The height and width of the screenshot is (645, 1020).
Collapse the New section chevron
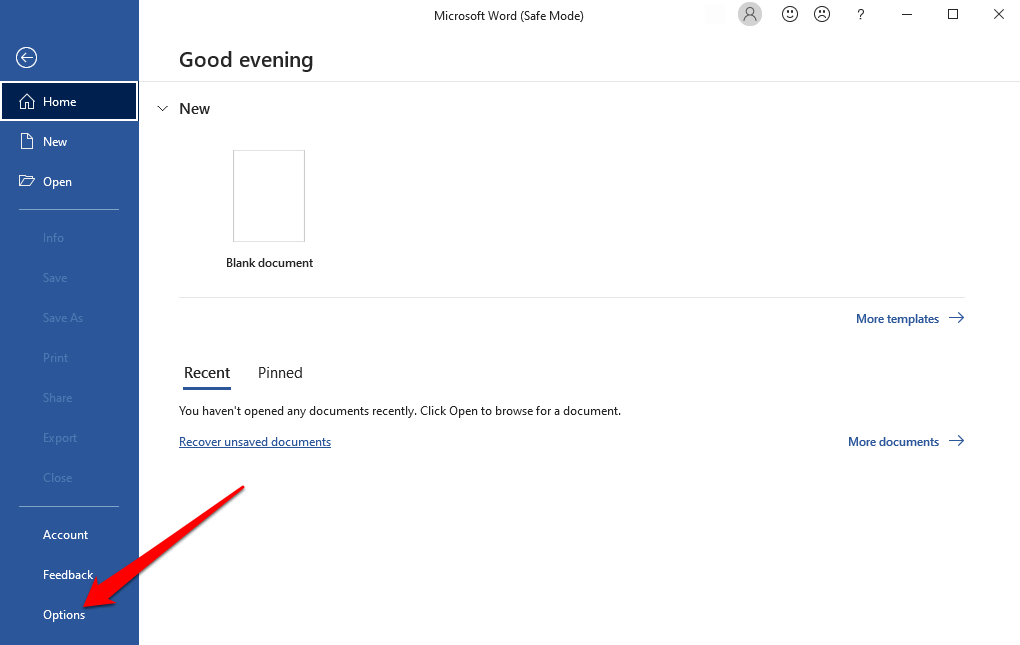pyautogui.click(x=163, y=109)
